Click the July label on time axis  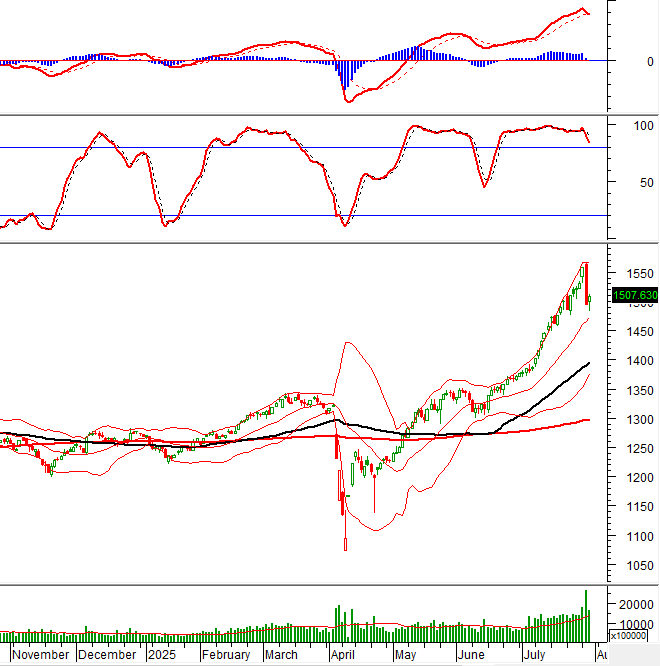[534, 655]
